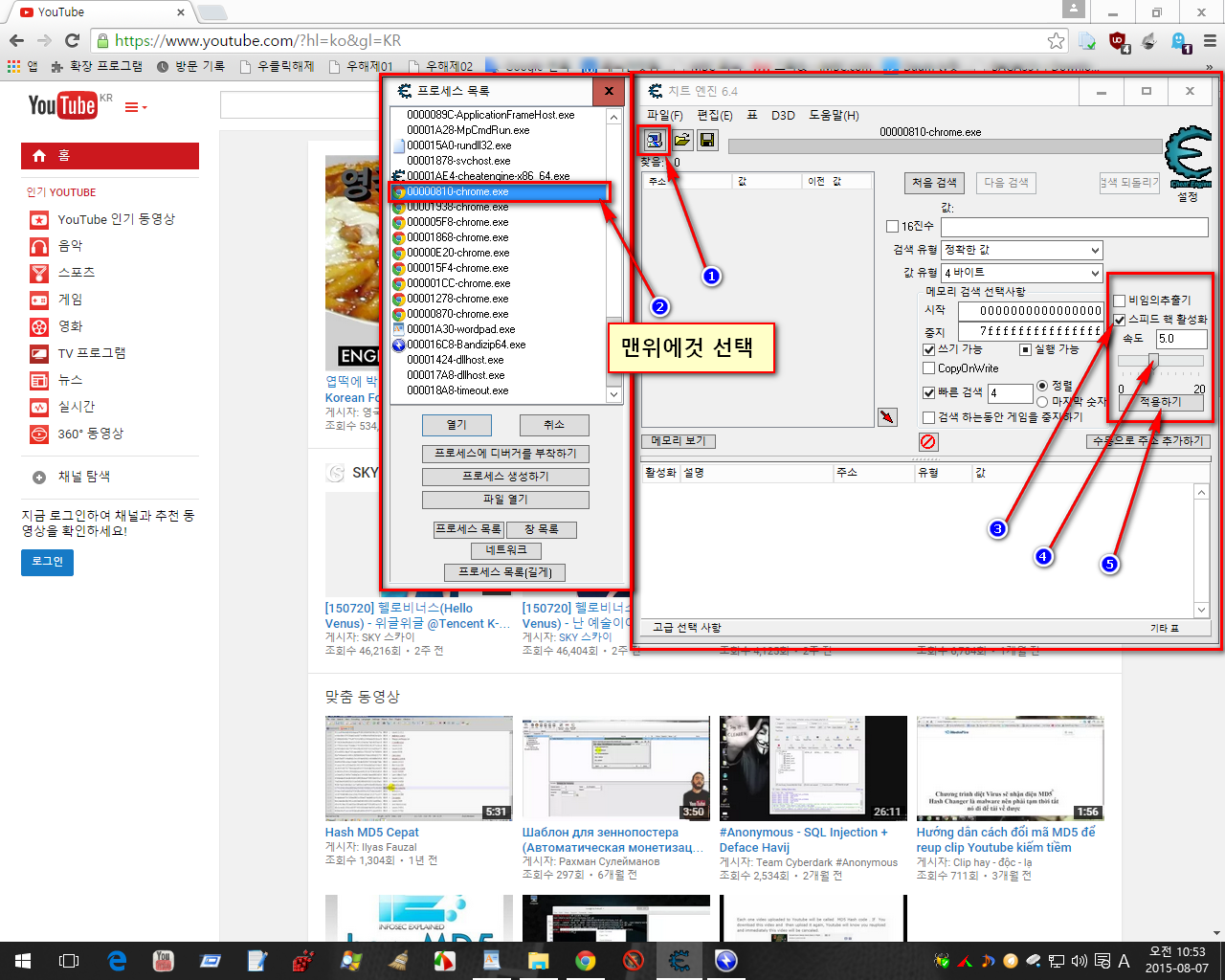The image size is (1225, 980).
Task: Click the 값 value input field
Action: [x=1074, y=227]
